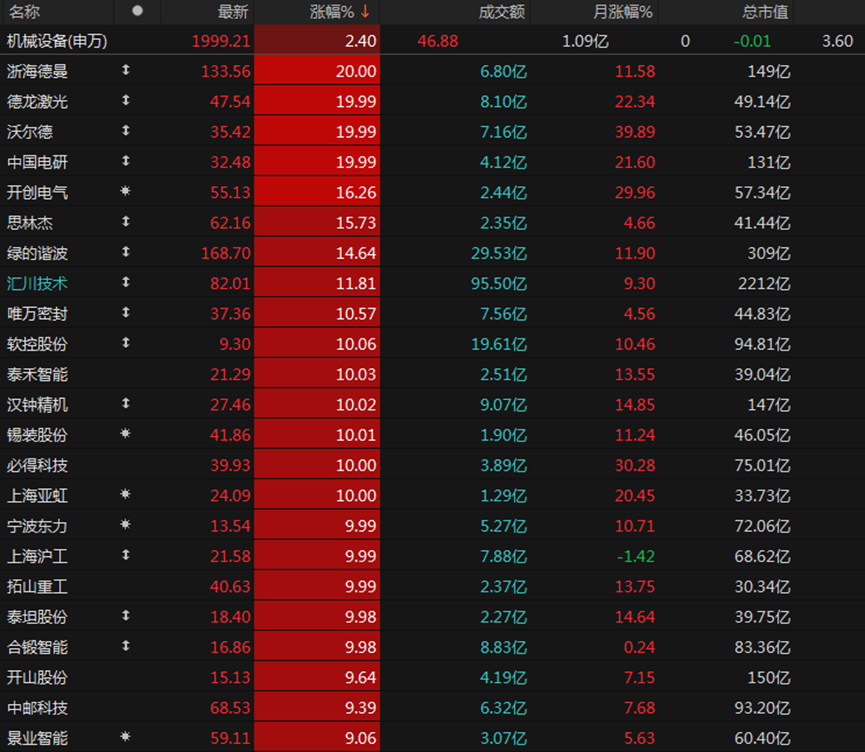The width and height of the screenshot is (865, 752).
Task: Click the circle dot column header icon
Action: tap(137, 10)
